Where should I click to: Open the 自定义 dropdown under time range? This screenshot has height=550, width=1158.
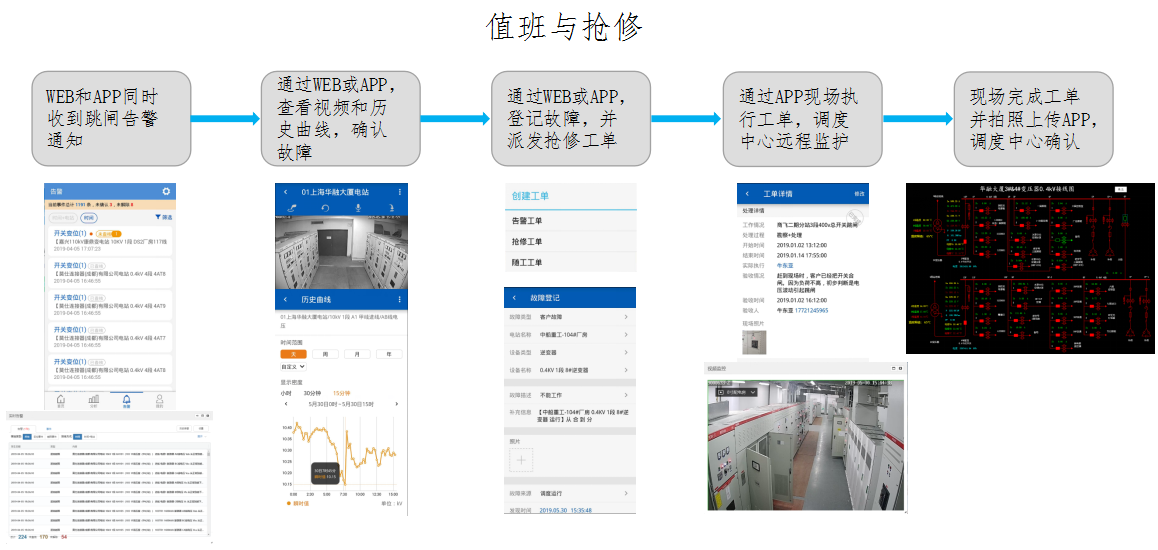pos(290,367)
